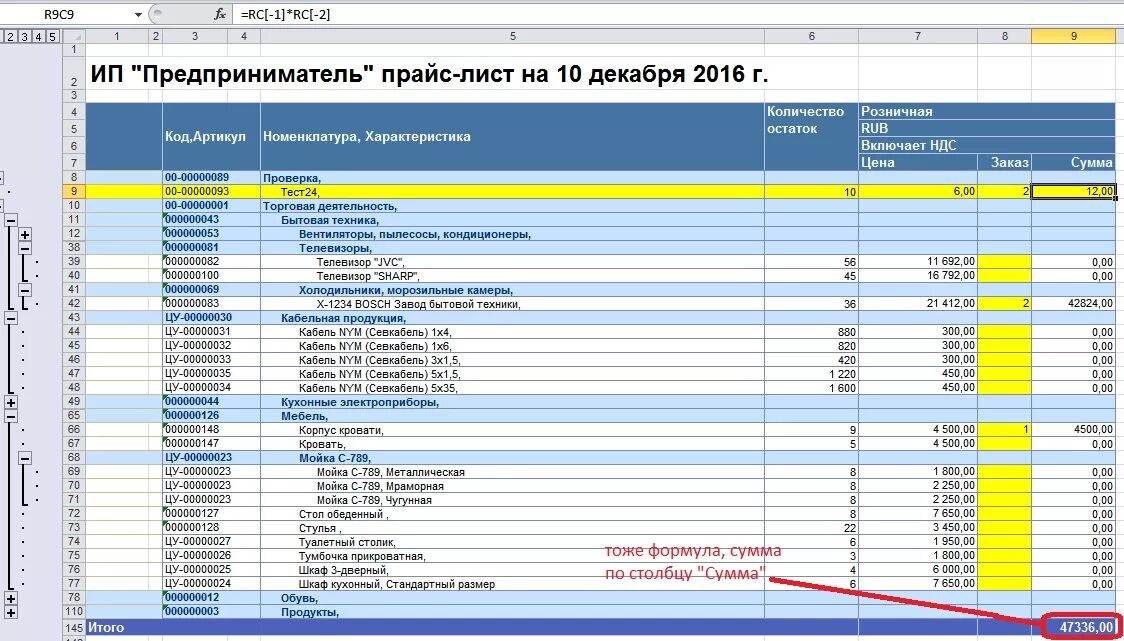
Task: Click the Количество остаток header cell
Action: pyautogui.click(x=811, y=136)
